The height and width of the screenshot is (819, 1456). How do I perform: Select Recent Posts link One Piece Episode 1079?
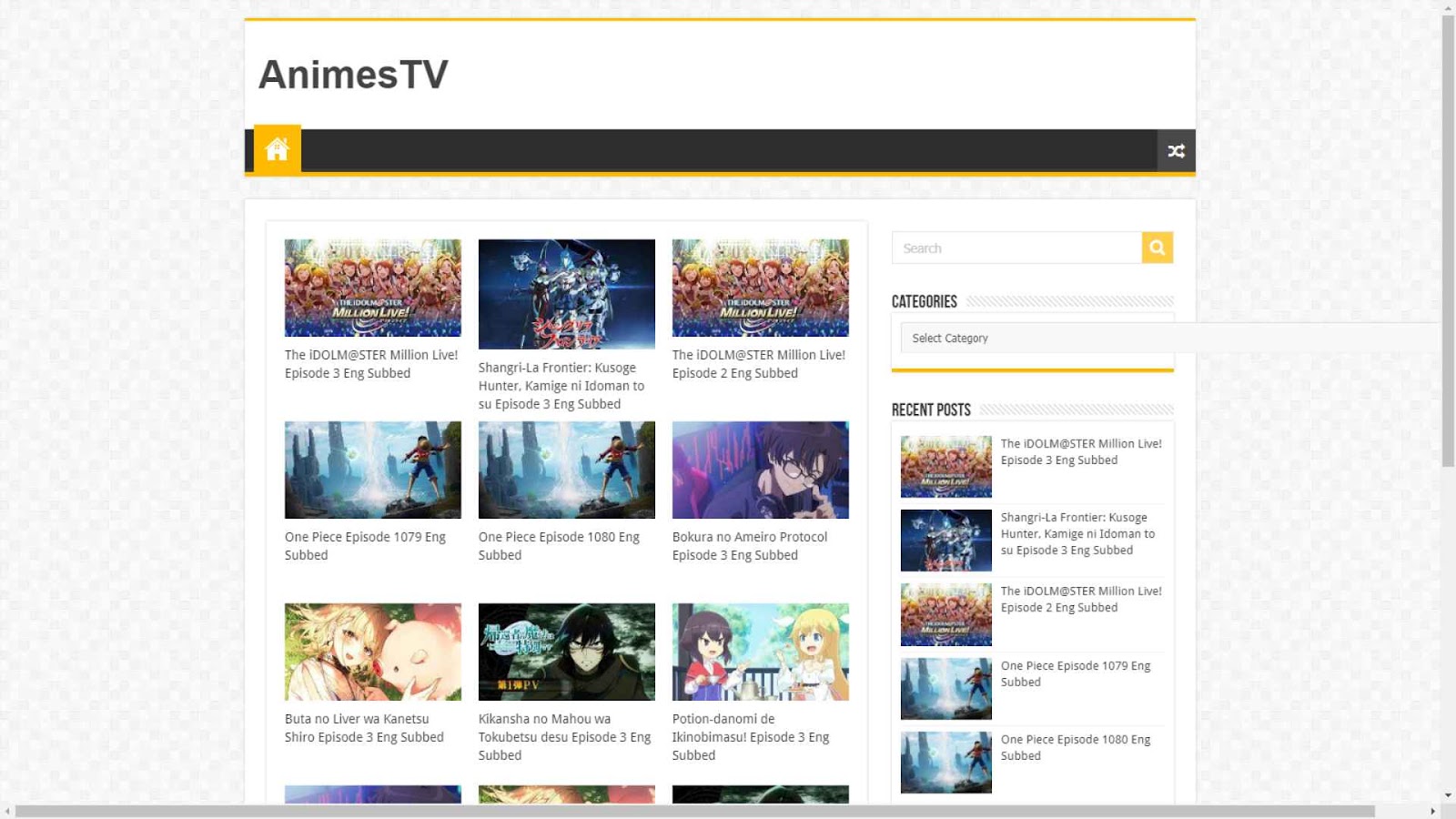point(1076,674)
